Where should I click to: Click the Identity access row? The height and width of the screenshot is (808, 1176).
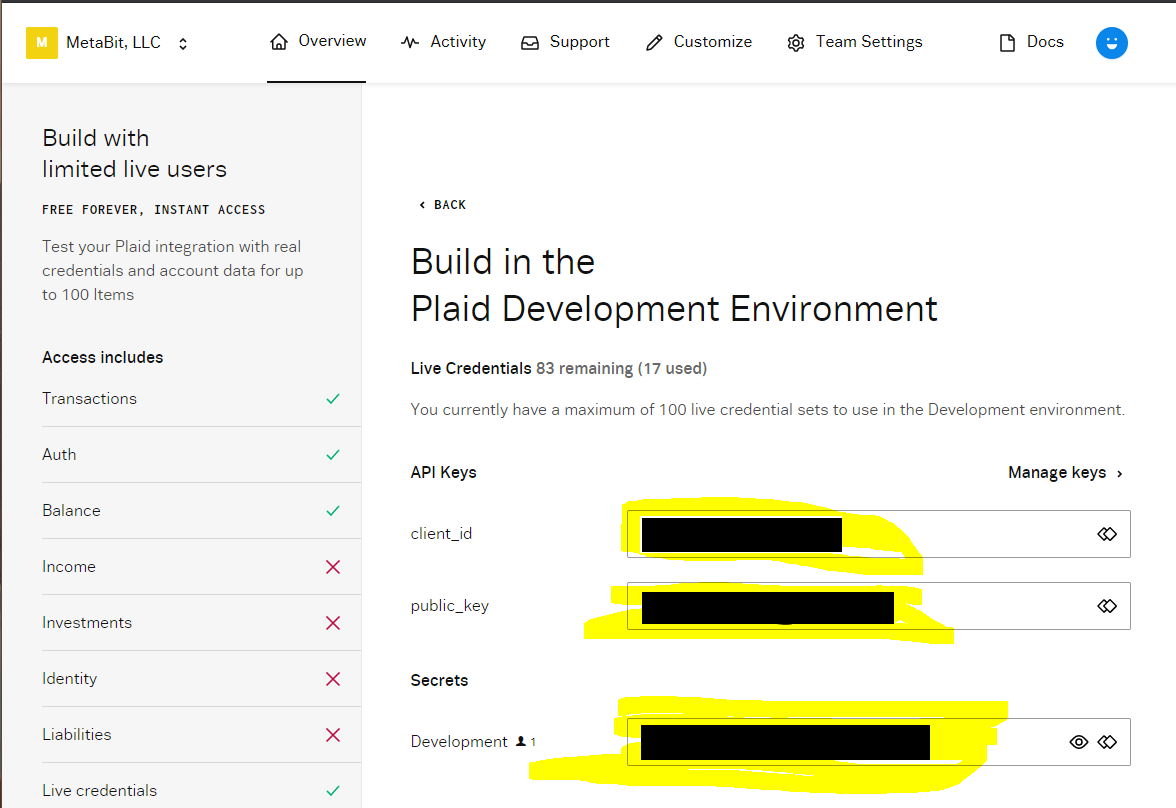[201, 679]
